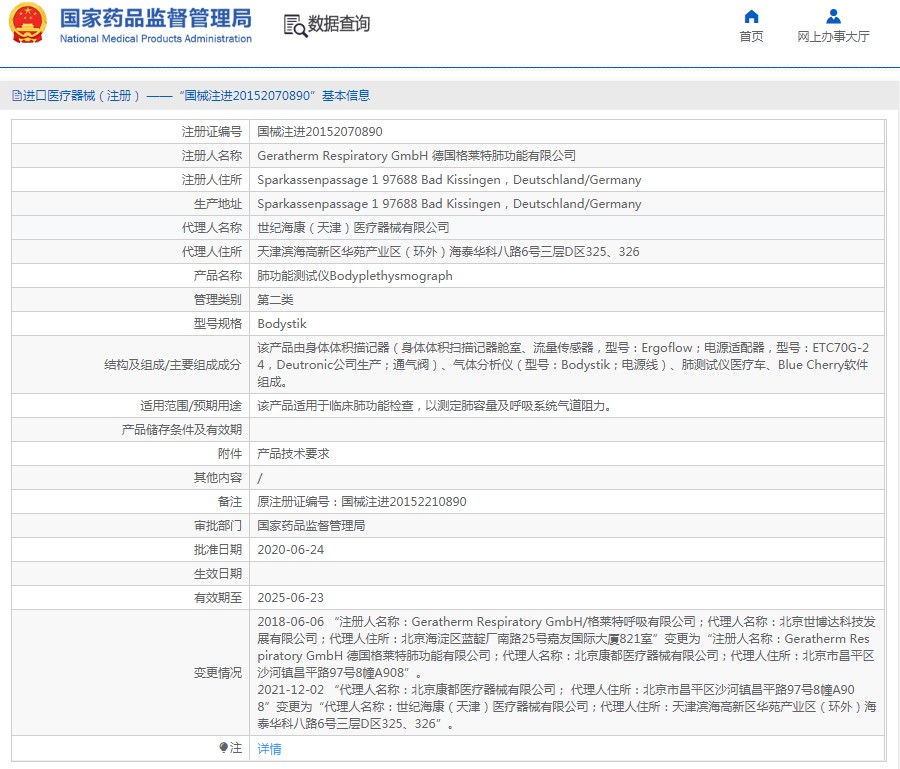Click the 国家药品监督管理局 site title
The width and height of the screenshot is (900, 769).
coord(155,19)
